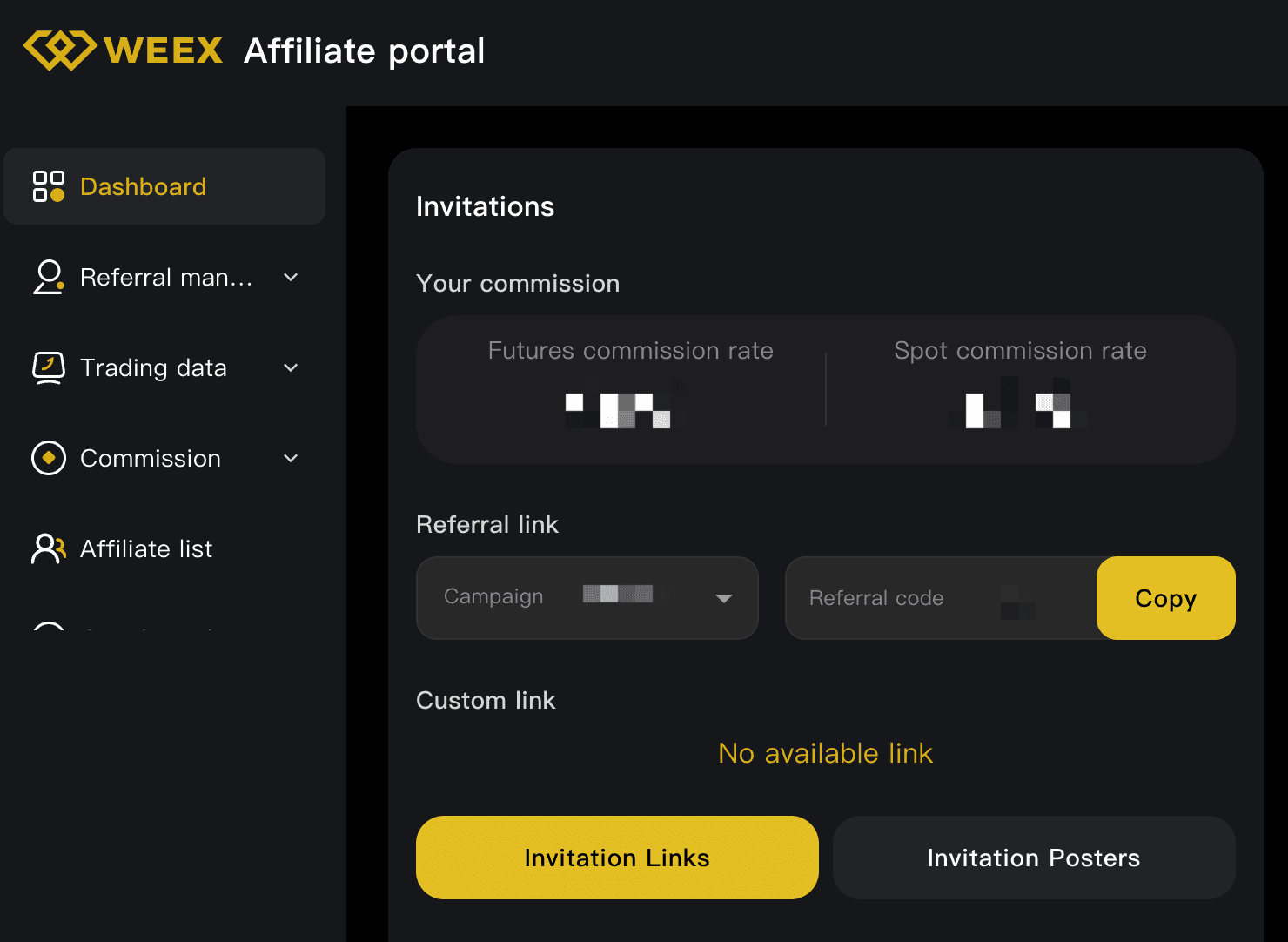Image resolution: width=1288 pixels, height=942 pixels.
Task: Click the Trading data chart icon
Action: point(49,367)
